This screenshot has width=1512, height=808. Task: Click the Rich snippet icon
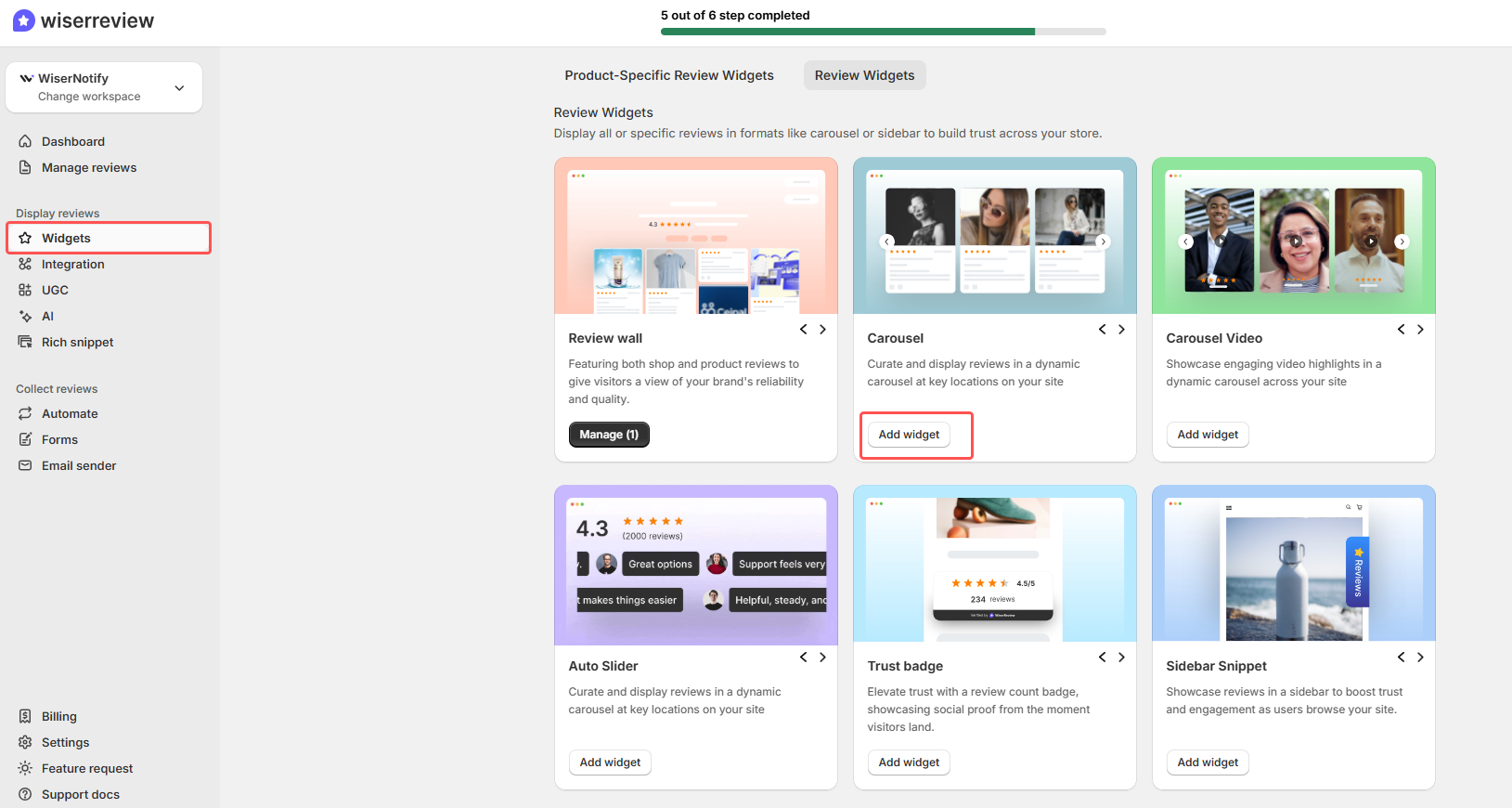(25, 342)
